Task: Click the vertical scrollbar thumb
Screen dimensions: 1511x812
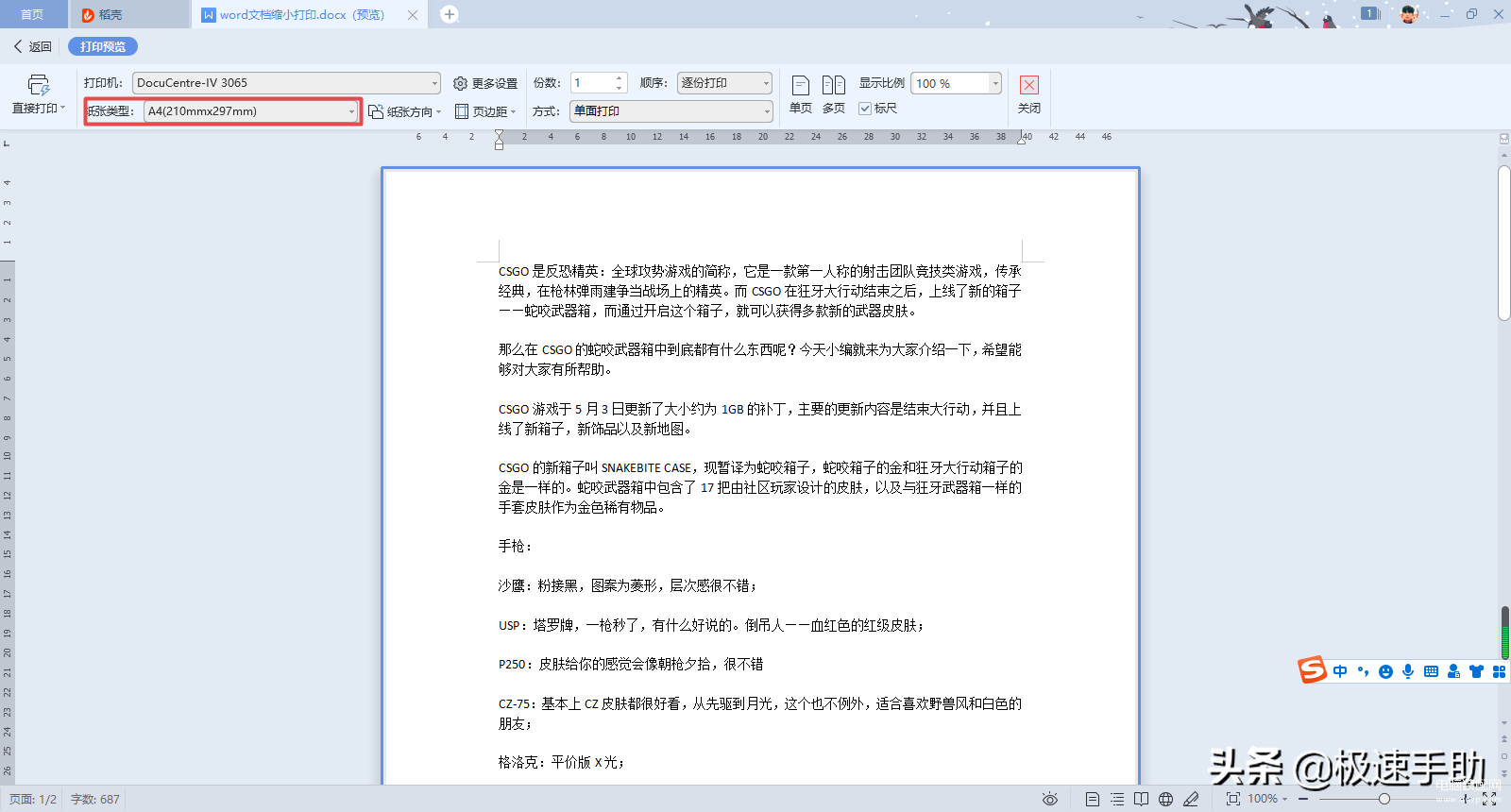Action: coord(1504,244)
